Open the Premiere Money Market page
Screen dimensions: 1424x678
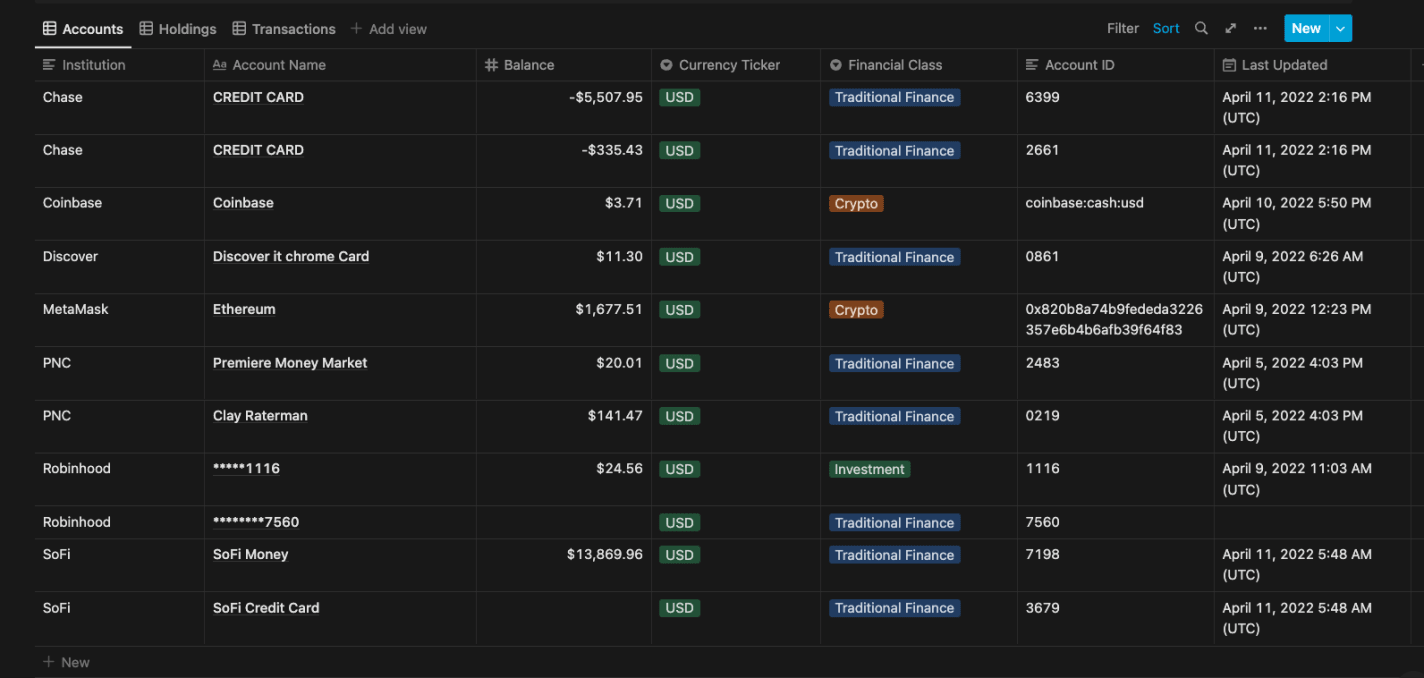pyautogui.click(x=290, y=363)
